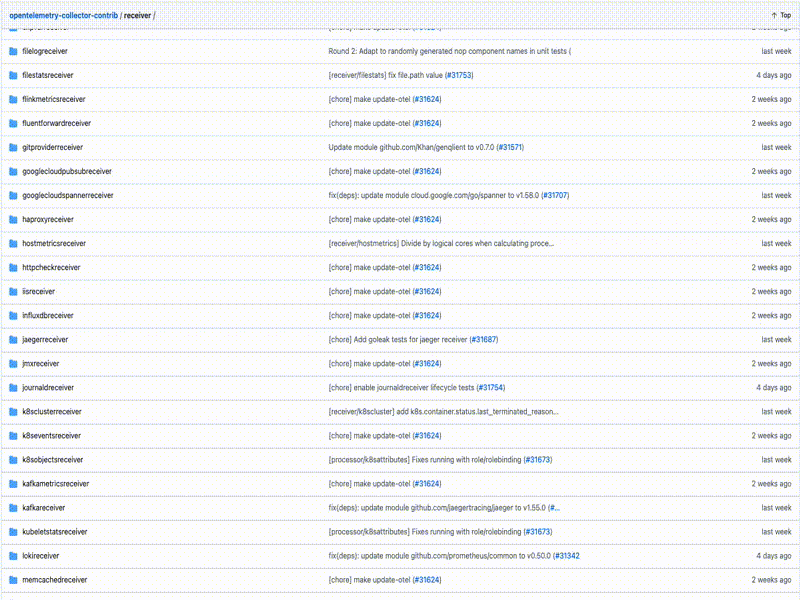
Task: Open pull request #31571 on gitproviderreceiver row
Action: pos(509,147)
